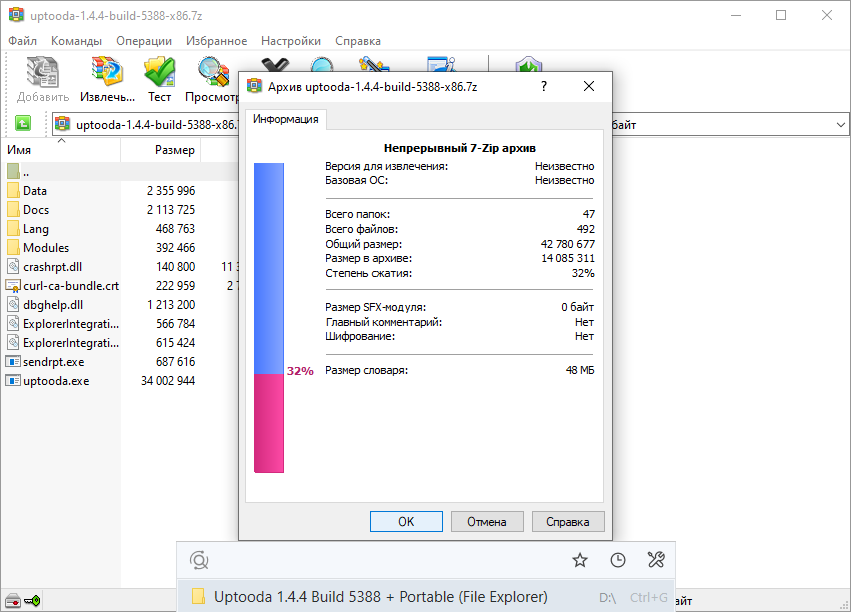The width and height of the screenshot is (851, 612).
Task: Click the Lang folder icon
Action: click(x=14, y=228)
